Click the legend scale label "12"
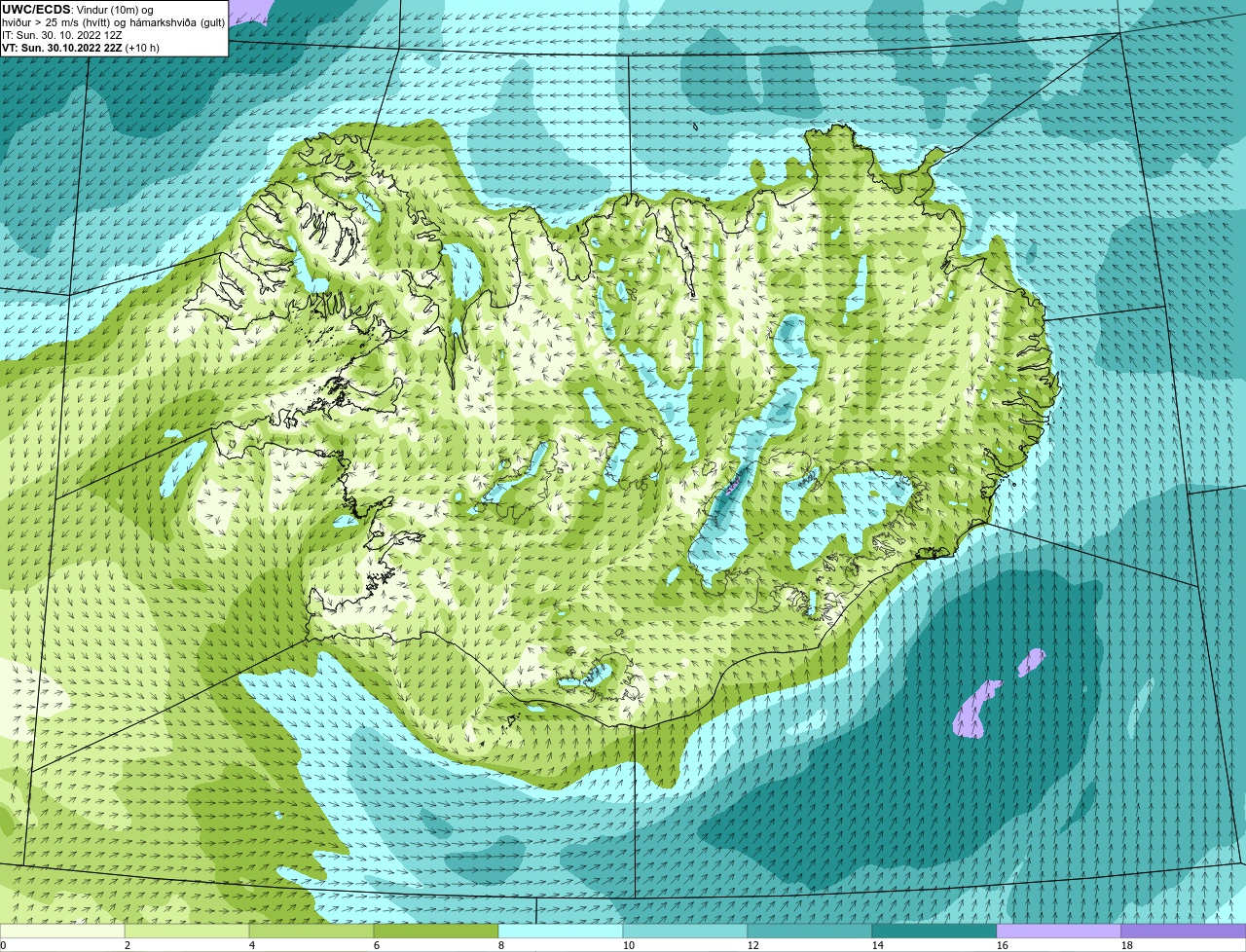Image resolution: width=1246 pixels, height=952 pixels. pos(753,945)
